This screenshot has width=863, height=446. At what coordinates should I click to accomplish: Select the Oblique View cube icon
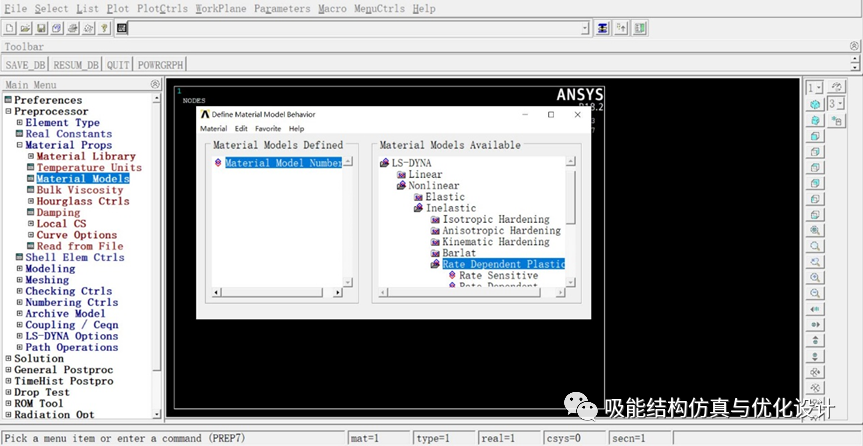point(815,120)
